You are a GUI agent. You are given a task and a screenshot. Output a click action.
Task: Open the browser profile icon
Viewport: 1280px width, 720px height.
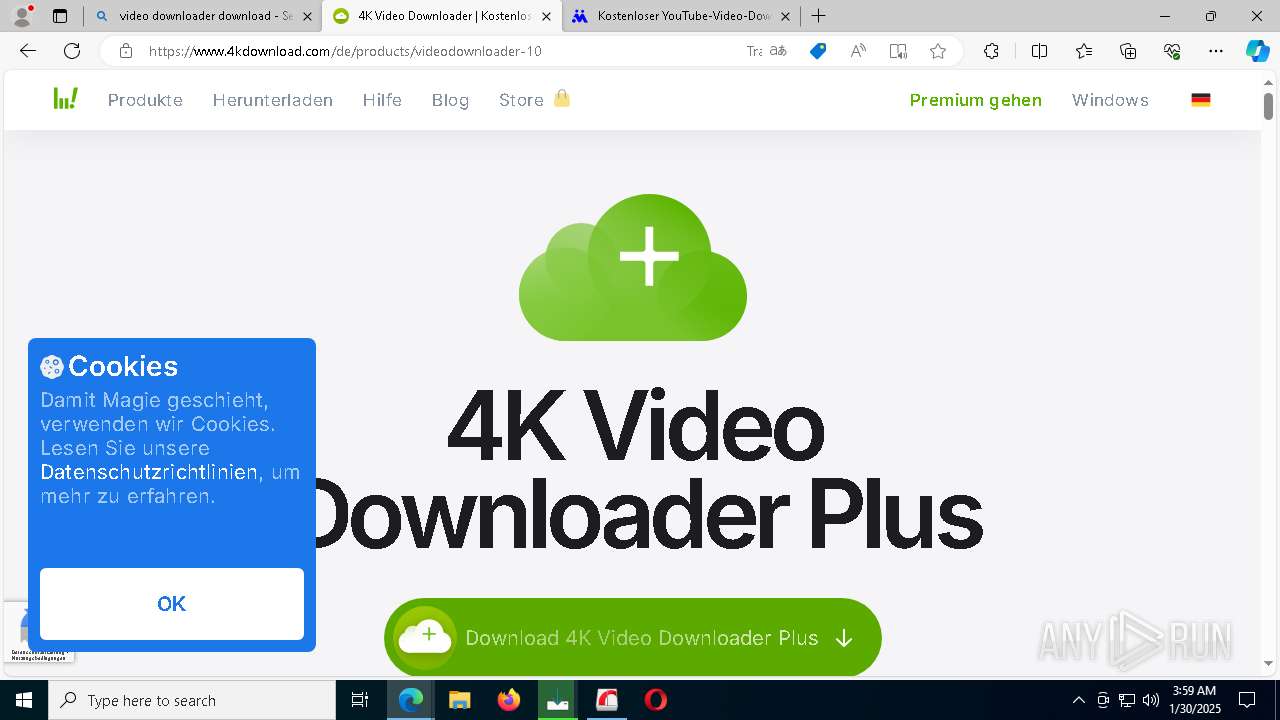pyautogui.click(x=22, y=15)
